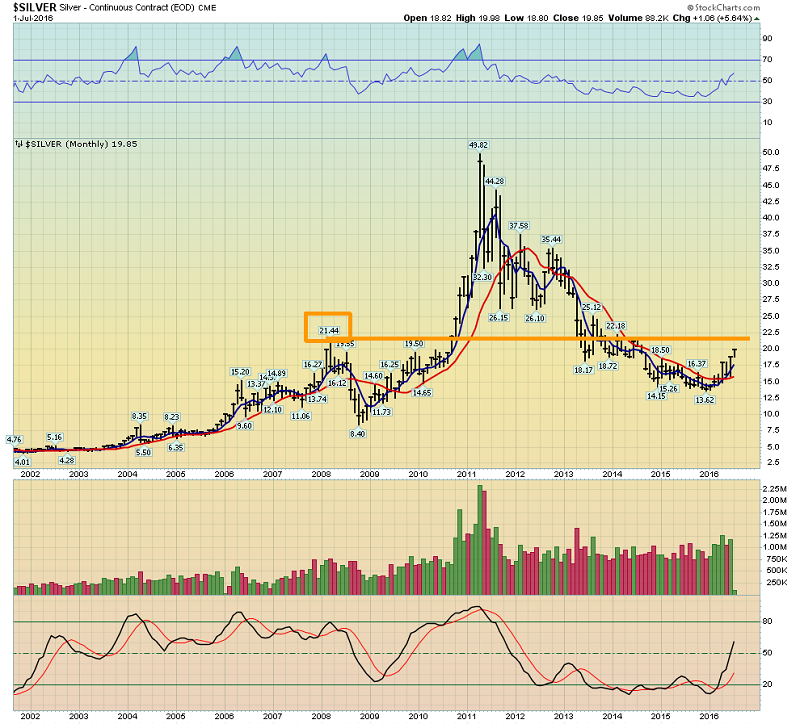
Task: Click the 11.06 low price label
Action: coord(301,416)
